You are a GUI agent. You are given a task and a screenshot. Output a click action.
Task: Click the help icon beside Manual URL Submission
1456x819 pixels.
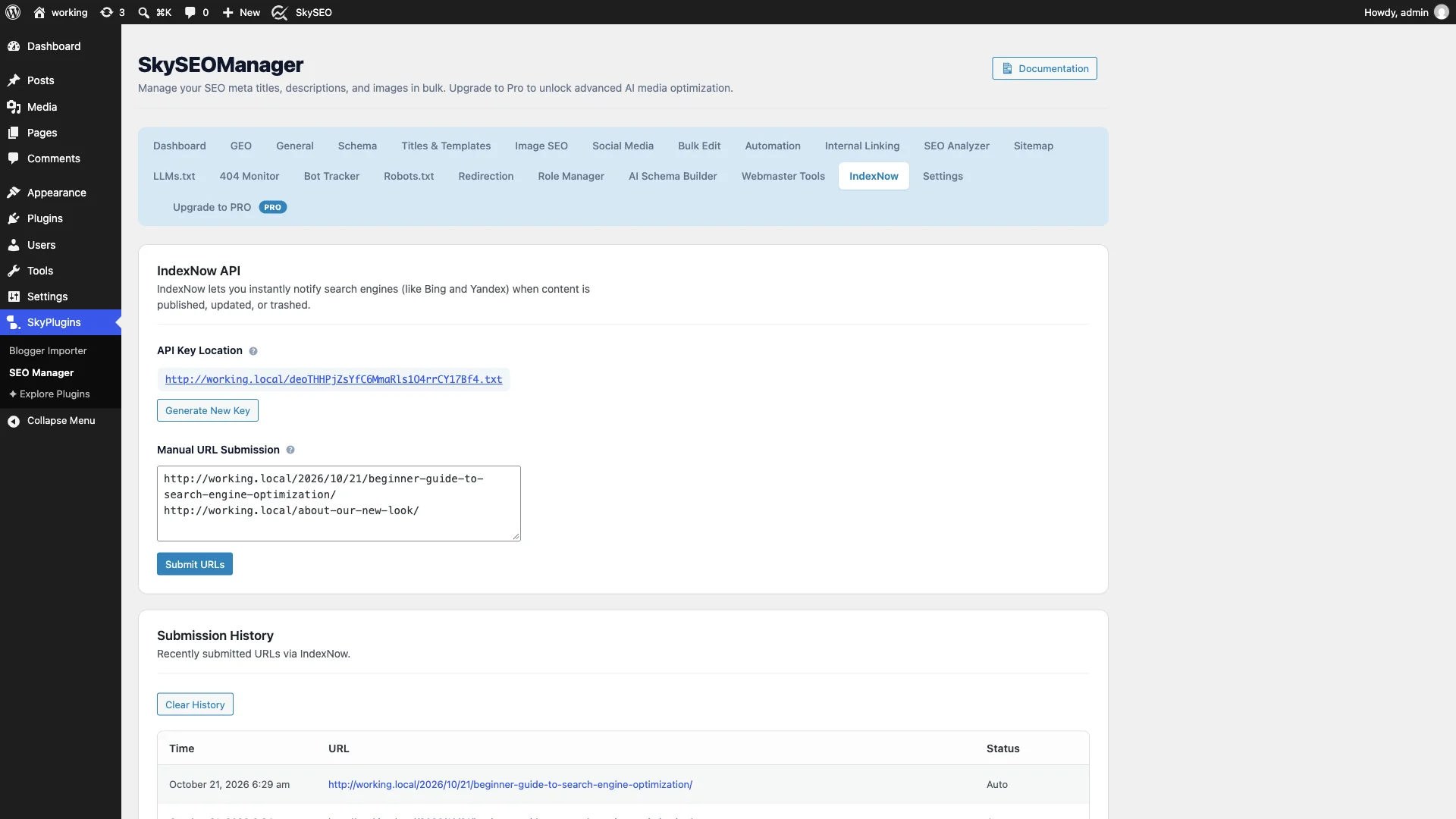(290, 450)
